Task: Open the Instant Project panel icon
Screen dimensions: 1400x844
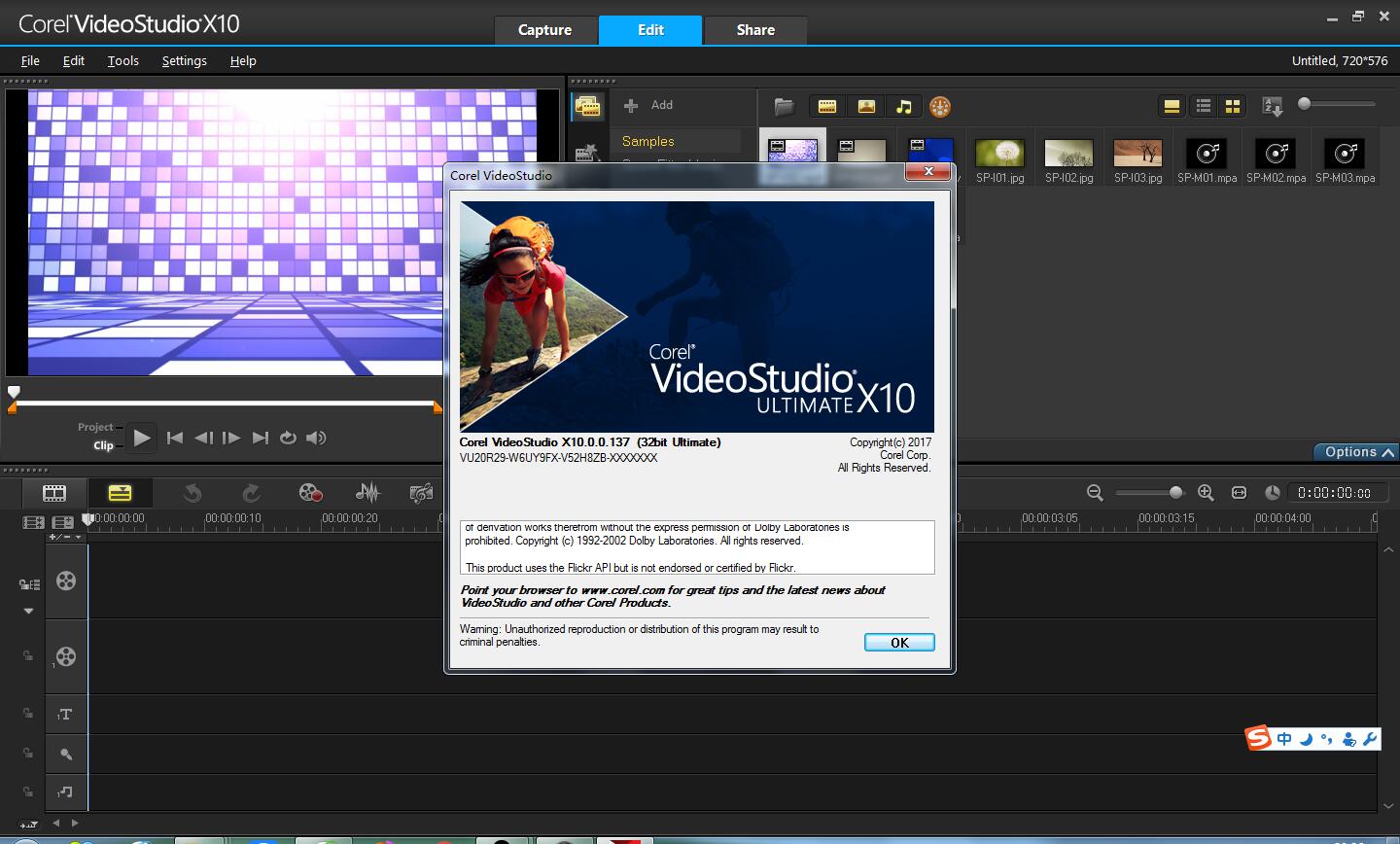Action: click(586, 153)
